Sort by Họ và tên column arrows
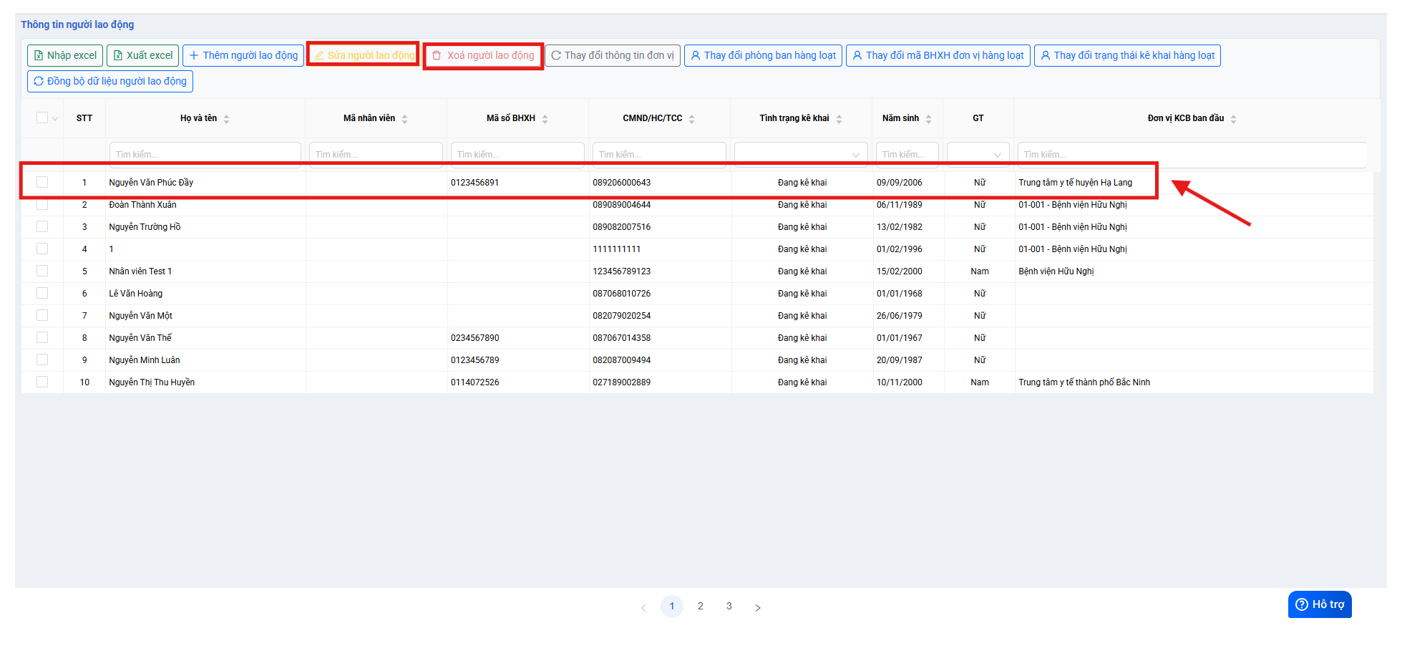This screenshot has width=1410, height=647. coord(227,119)
